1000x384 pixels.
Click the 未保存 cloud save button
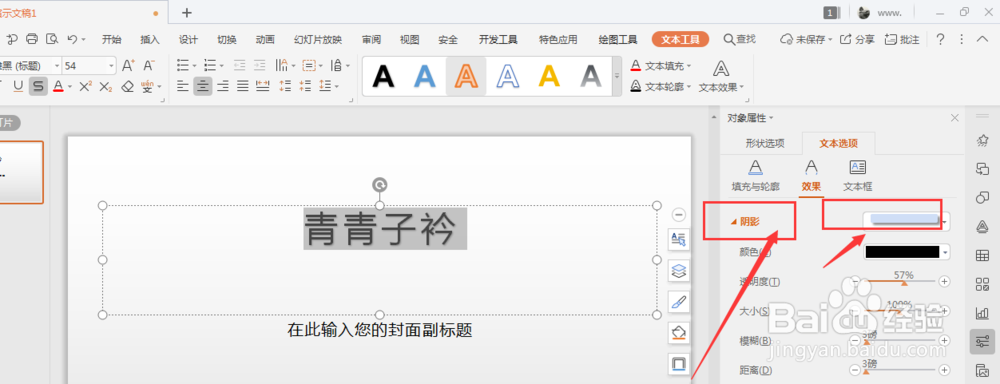tap(807, 40)
